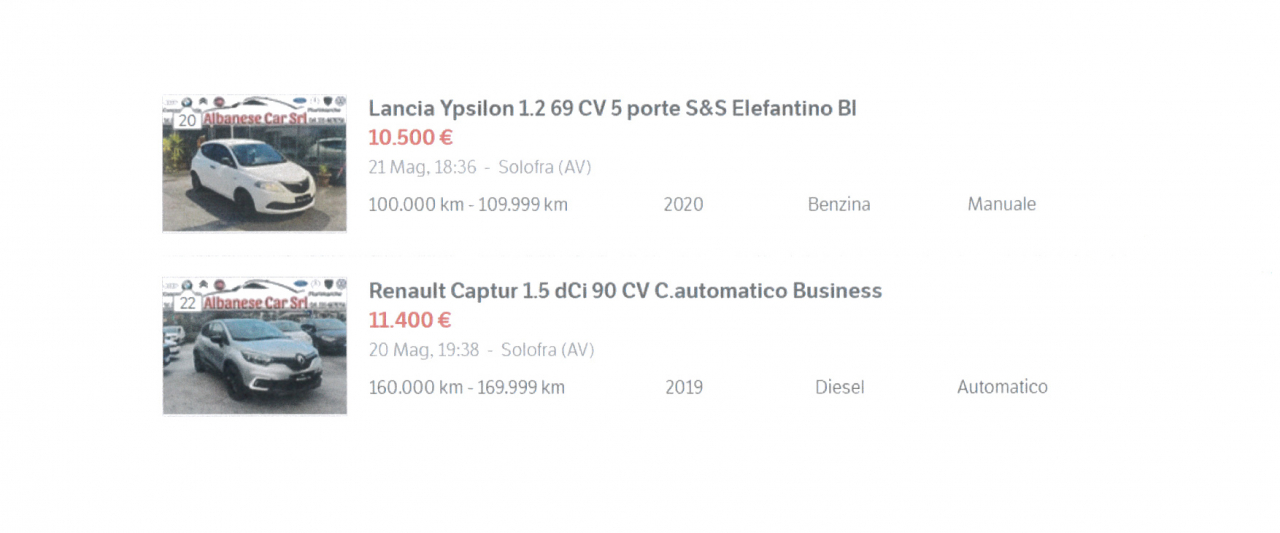
Task: Click the Diesel fuel type label
Action: pos(839,387)
